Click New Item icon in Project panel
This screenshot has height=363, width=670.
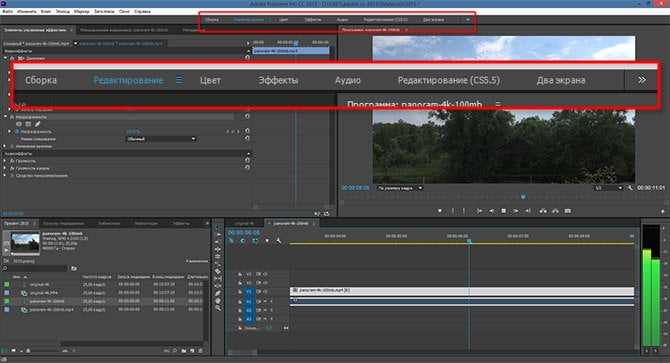click(192, 351)
